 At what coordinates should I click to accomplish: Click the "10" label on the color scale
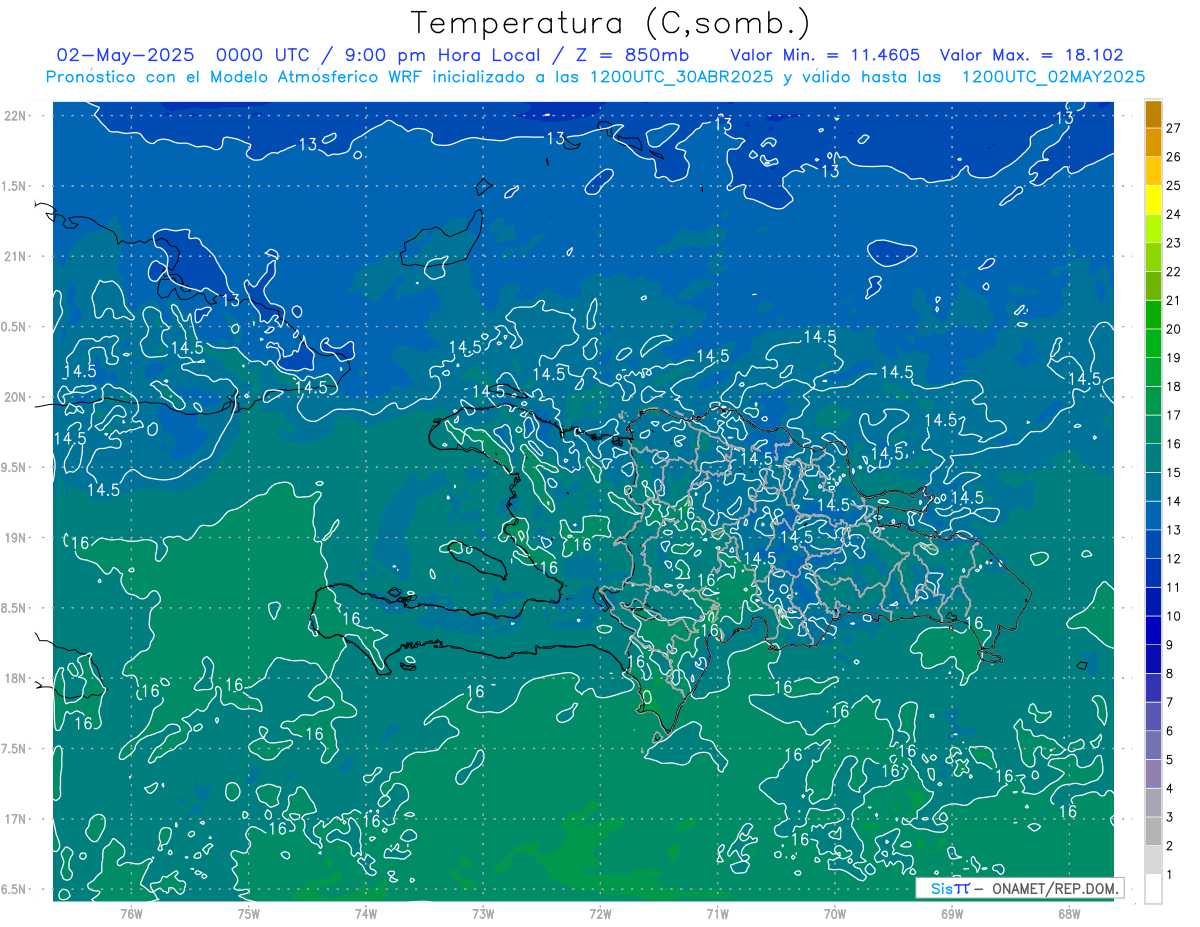point(1174,616)
